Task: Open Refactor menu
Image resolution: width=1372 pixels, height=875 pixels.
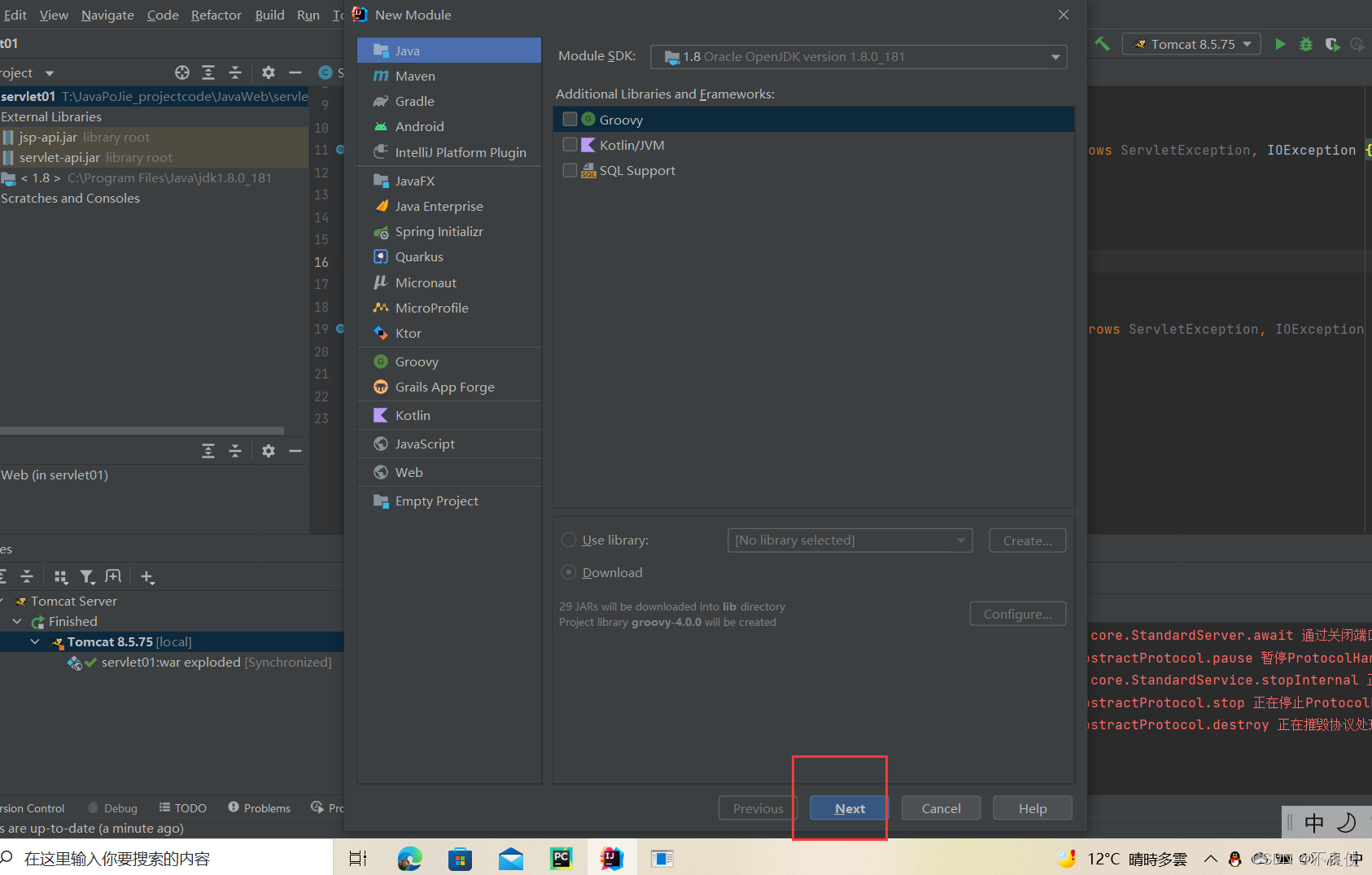Action: (x=216, y=15)
